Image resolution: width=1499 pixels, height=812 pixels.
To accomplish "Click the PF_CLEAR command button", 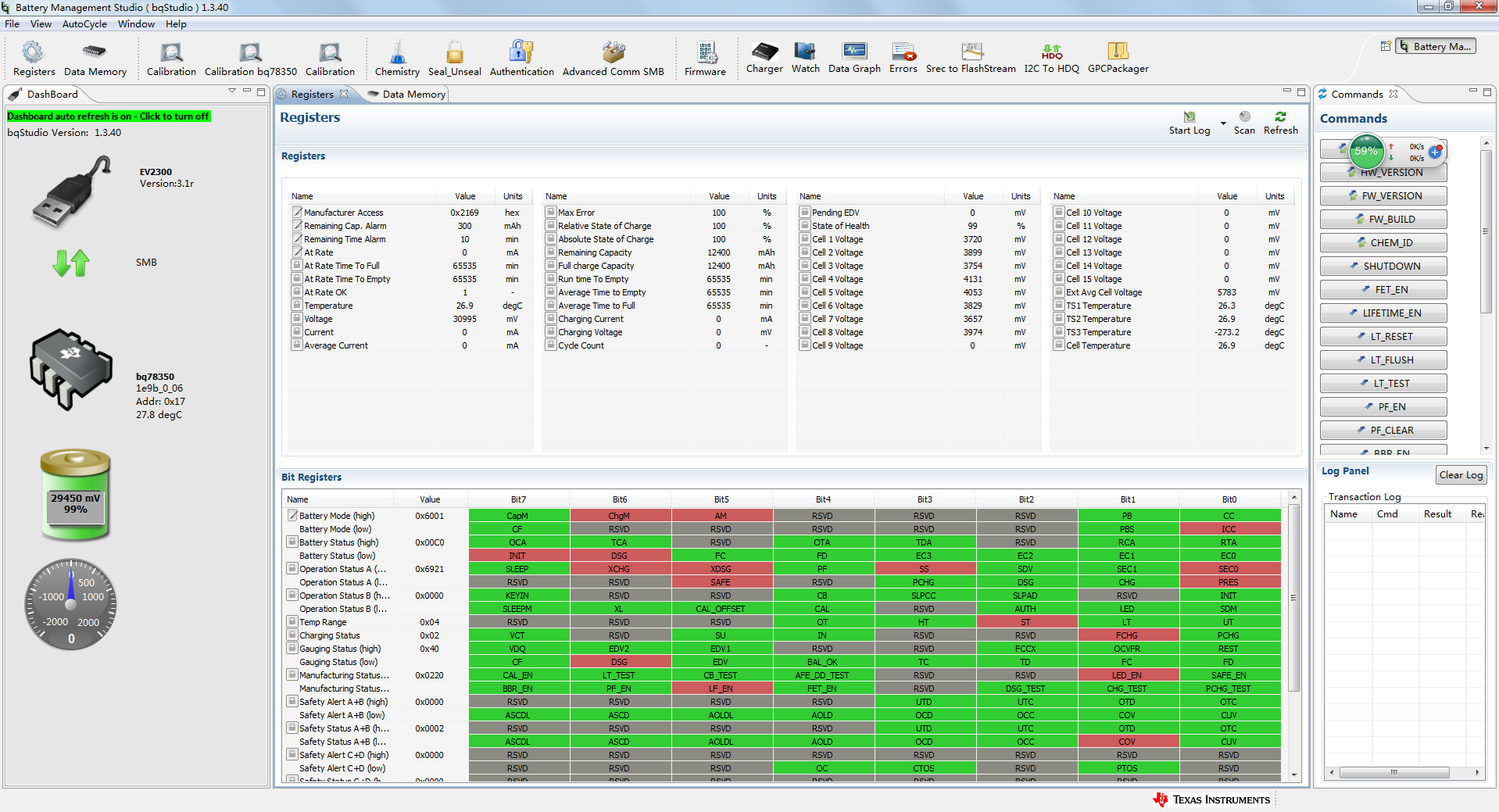I will click(x=1383, y=430).
